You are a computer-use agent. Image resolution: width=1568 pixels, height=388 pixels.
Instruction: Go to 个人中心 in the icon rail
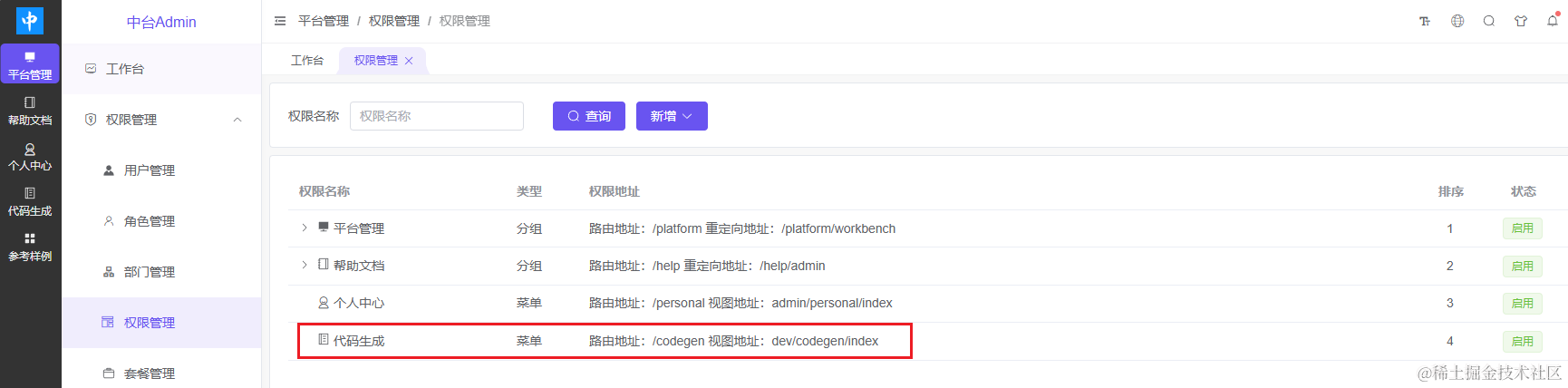pos(30,156)
